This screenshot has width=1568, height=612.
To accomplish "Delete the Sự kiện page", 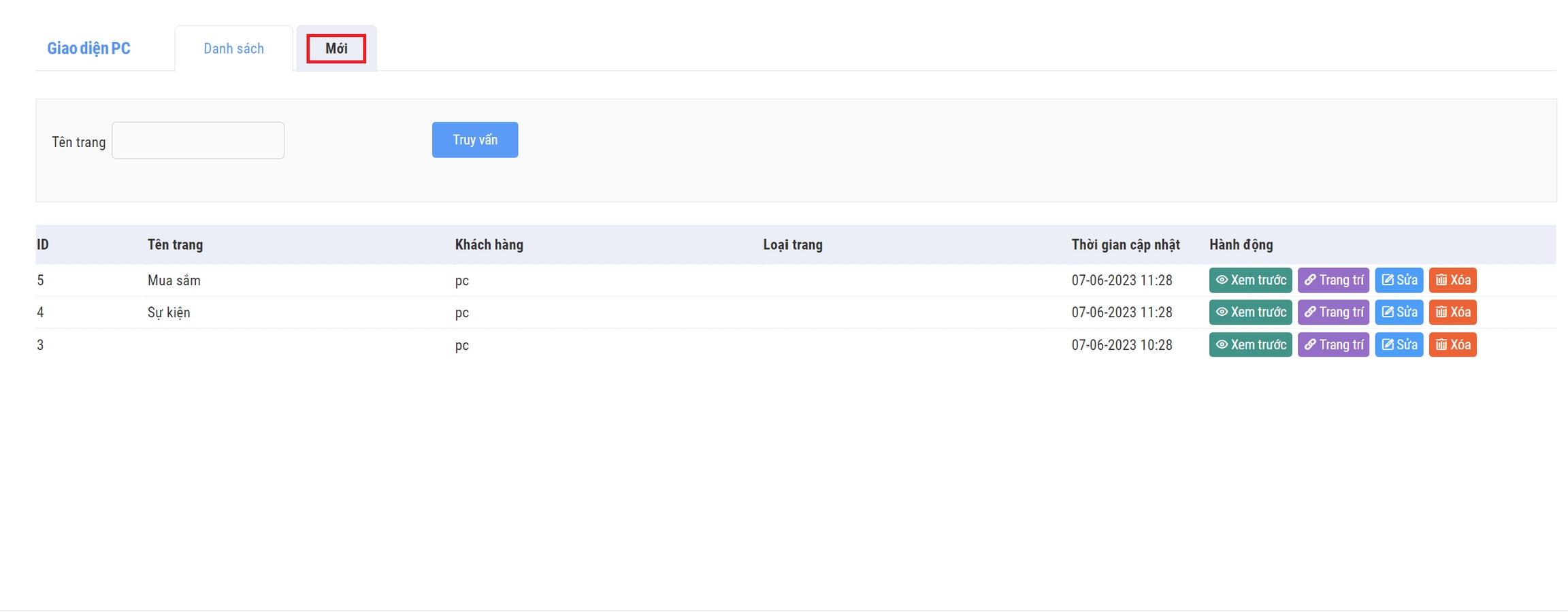I will 1452,312.
